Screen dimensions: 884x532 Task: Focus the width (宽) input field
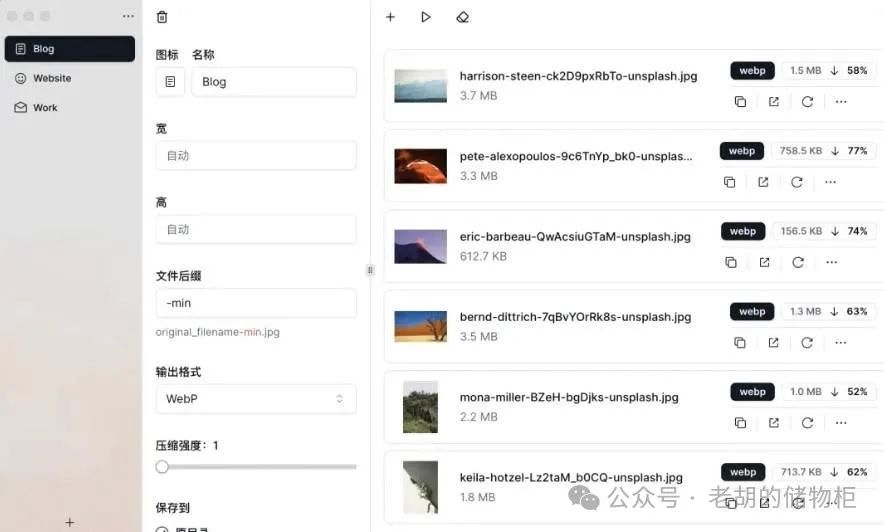click(256, 156)
